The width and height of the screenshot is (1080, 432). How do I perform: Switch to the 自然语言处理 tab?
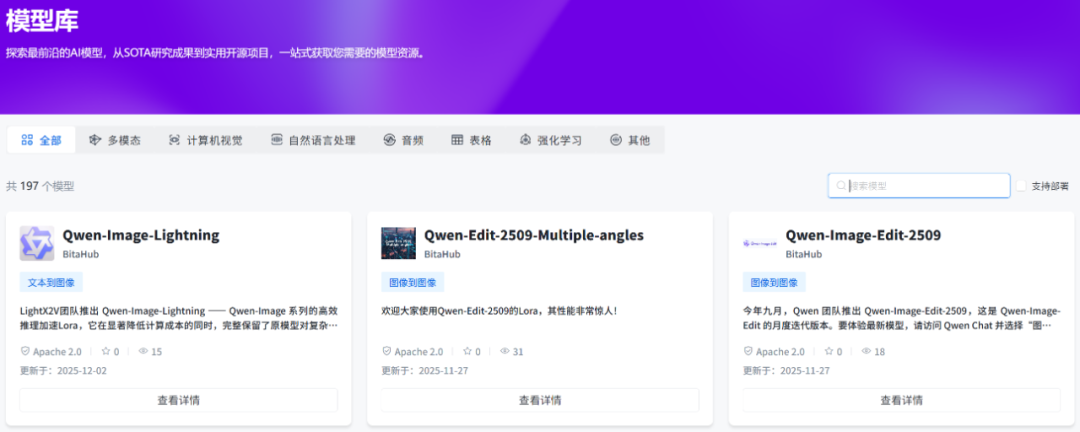click(x=313, y=141)
